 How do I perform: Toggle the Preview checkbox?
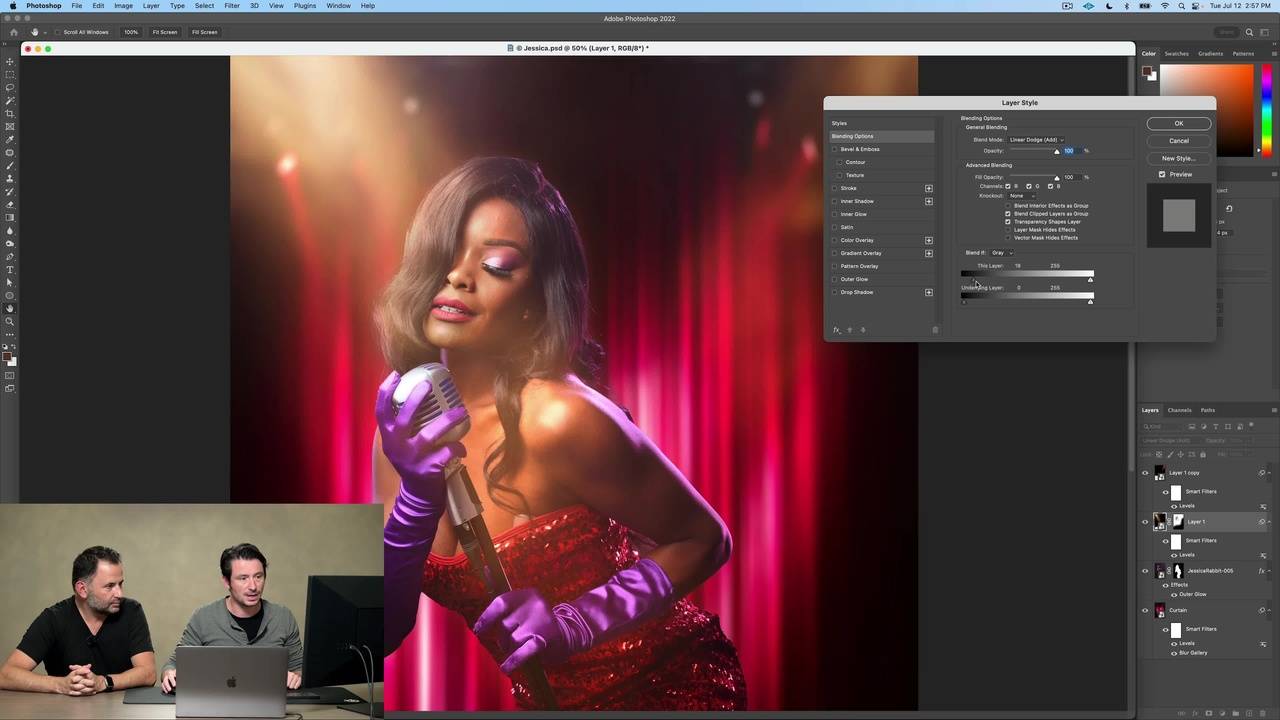coord(1162,174)
